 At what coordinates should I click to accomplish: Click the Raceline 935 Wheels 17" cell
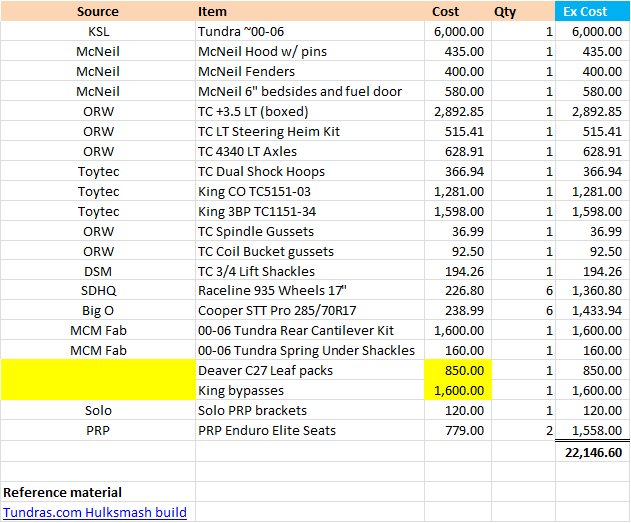[309, 290]
